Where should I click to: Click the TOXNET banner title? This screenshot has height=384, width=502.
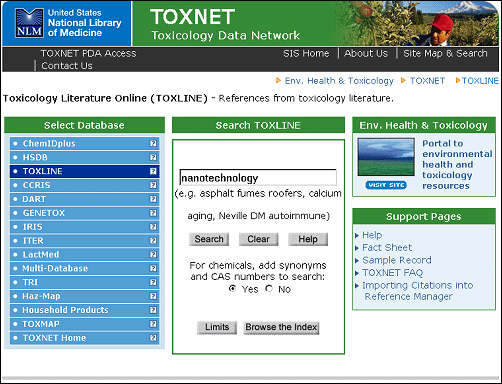pyautogui.click(x=192, y=17)
